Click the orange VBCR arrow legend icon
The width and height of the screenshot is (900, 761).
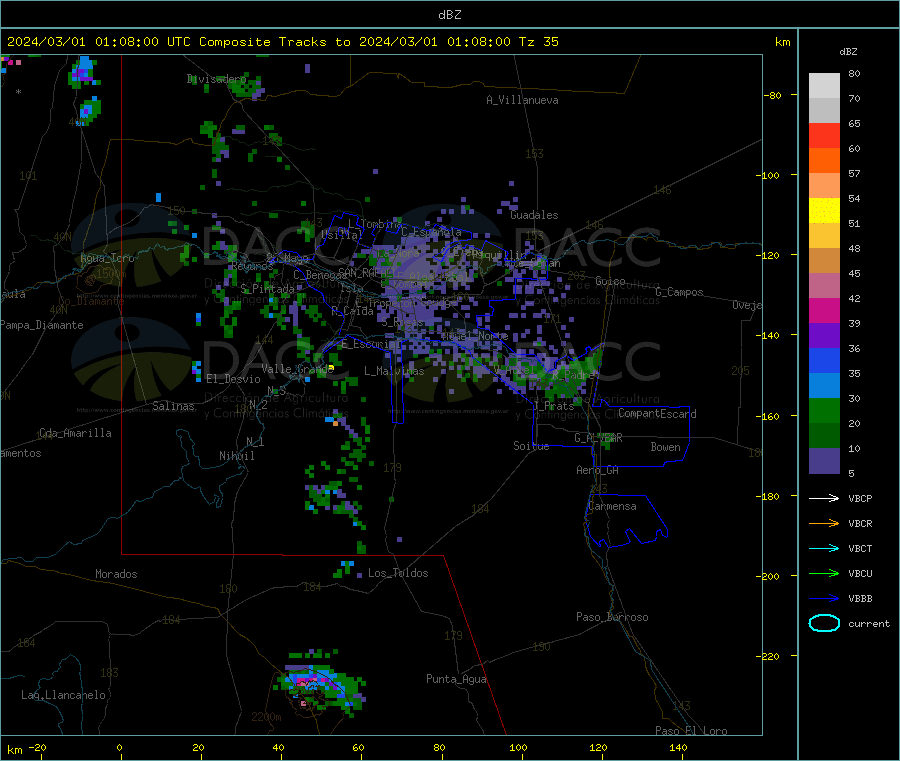pos(824,523)
